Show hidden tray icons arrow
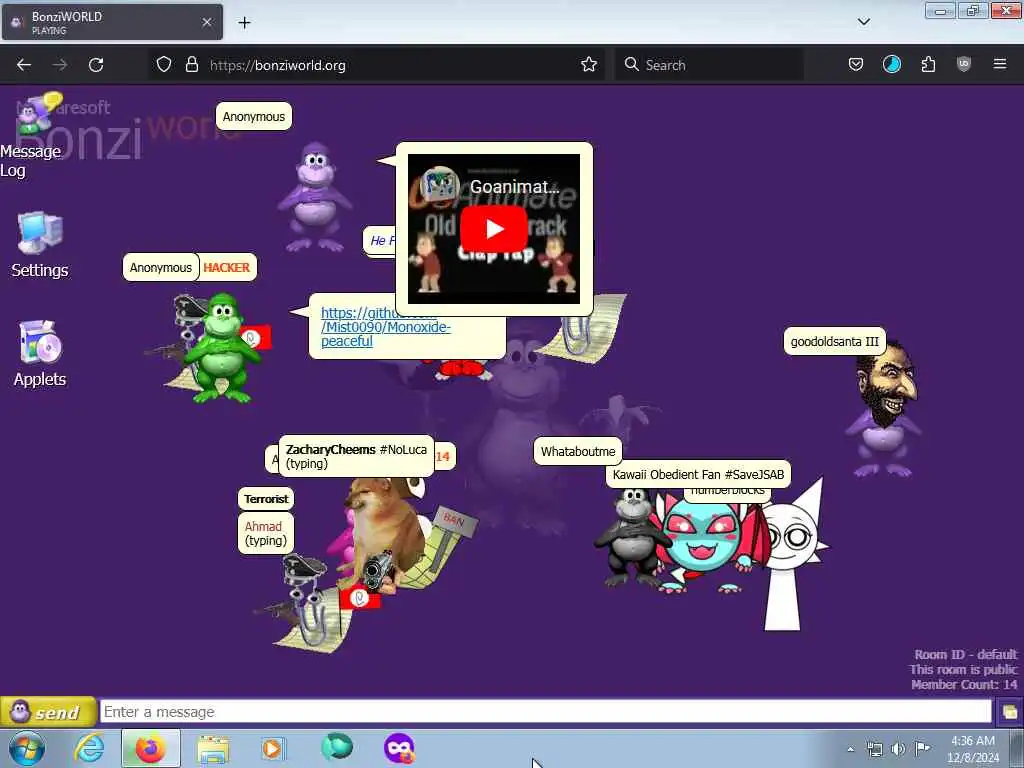Viewport: 1024px width, 768px height. 850,749
